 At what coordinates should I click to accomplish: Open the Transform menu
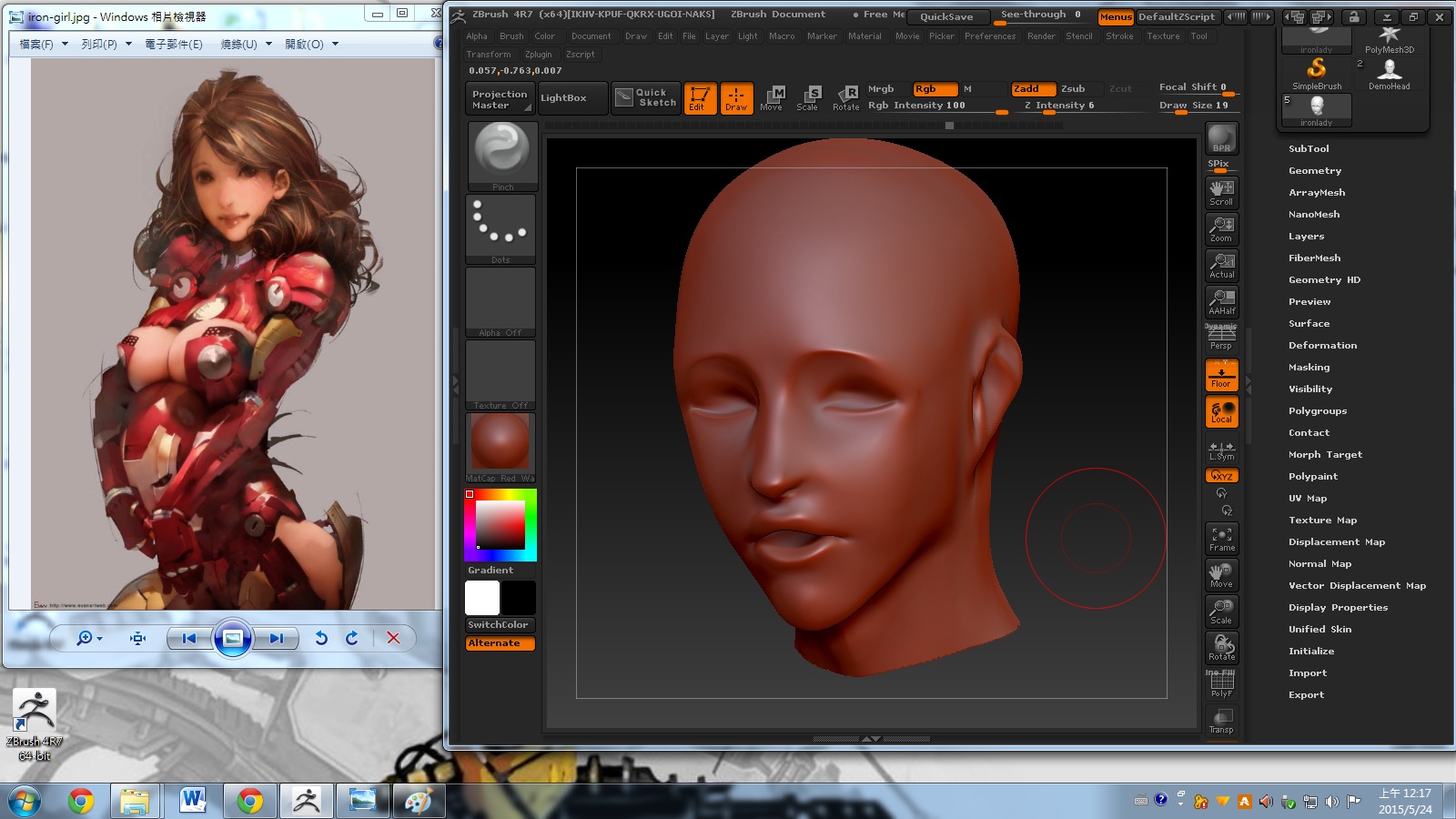[x=489, y=55]
